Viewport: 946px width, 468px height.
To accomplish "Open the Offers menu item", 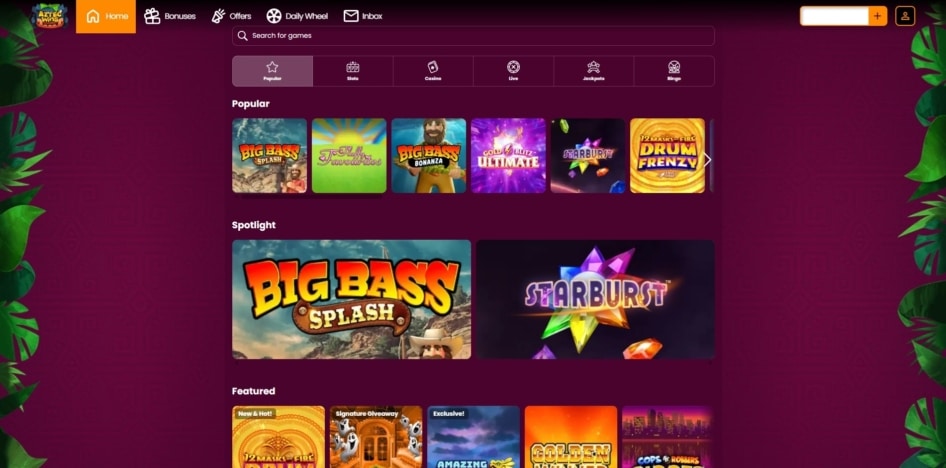I will [x=232, y=16].
